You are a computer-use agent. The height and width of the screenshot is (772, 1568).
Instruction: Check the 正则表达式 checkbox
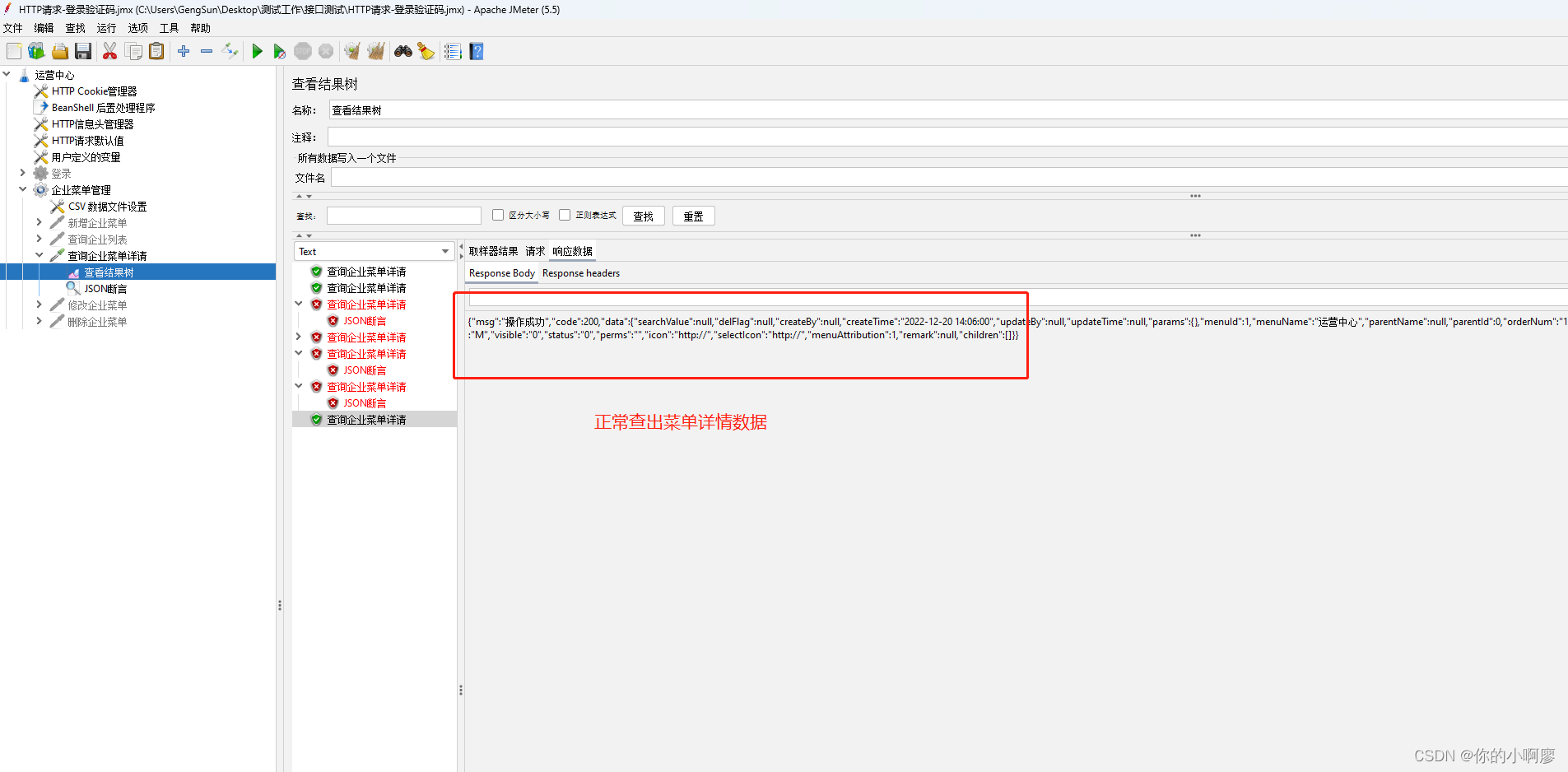(565, 215)
